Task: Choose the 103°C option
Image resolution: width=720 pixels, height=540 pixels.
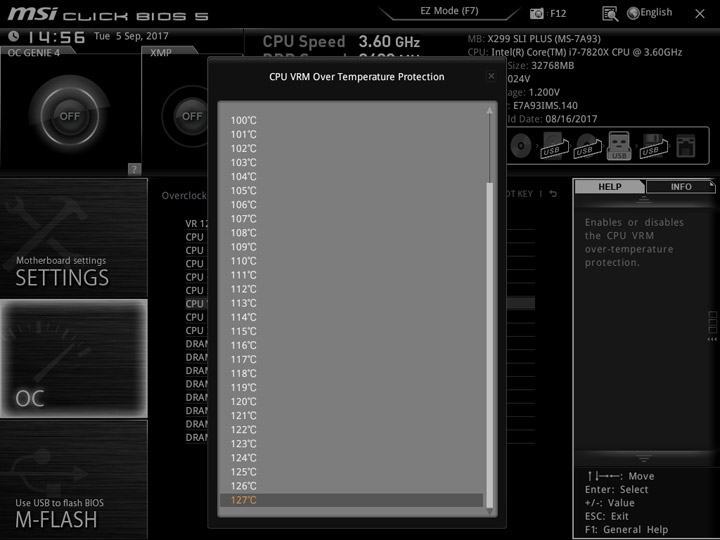Action: 351,163
